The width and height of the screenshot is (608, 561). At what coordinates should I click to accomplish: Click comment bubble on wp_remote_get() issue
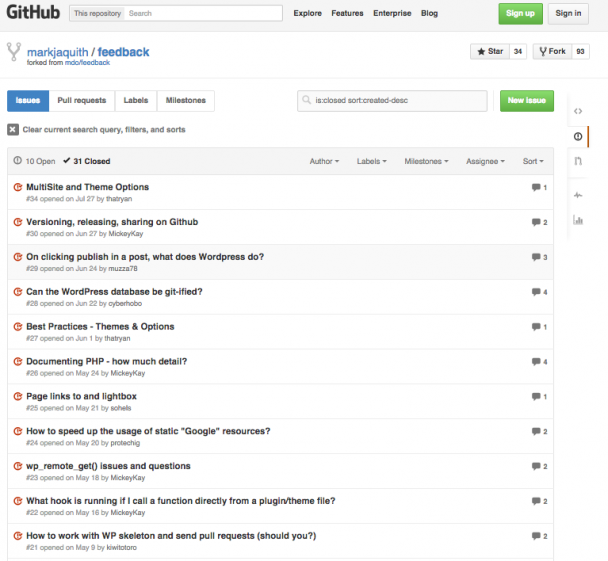536,466
